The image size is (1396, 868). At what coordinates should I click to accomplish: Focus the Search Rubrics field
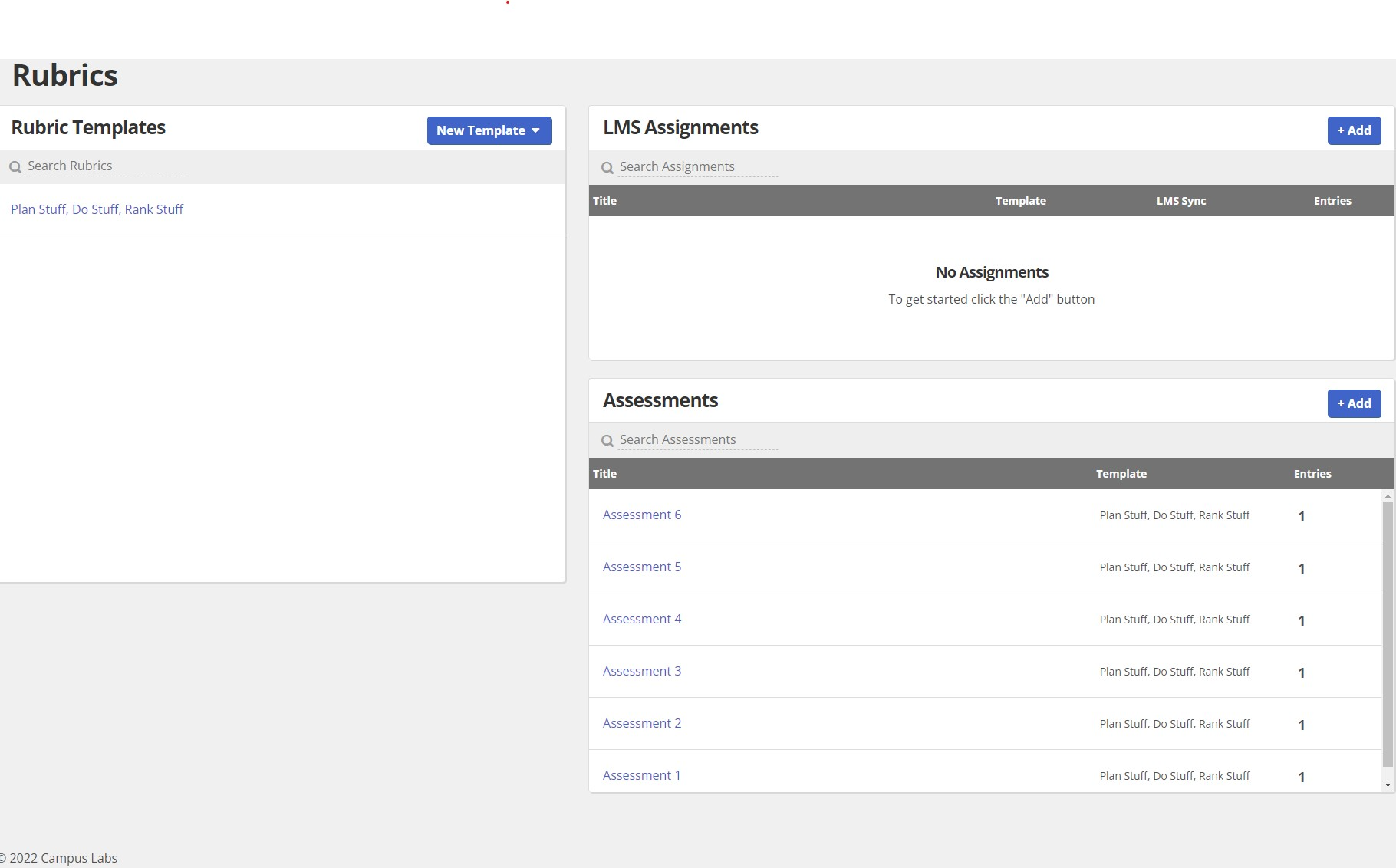(106, 166)
